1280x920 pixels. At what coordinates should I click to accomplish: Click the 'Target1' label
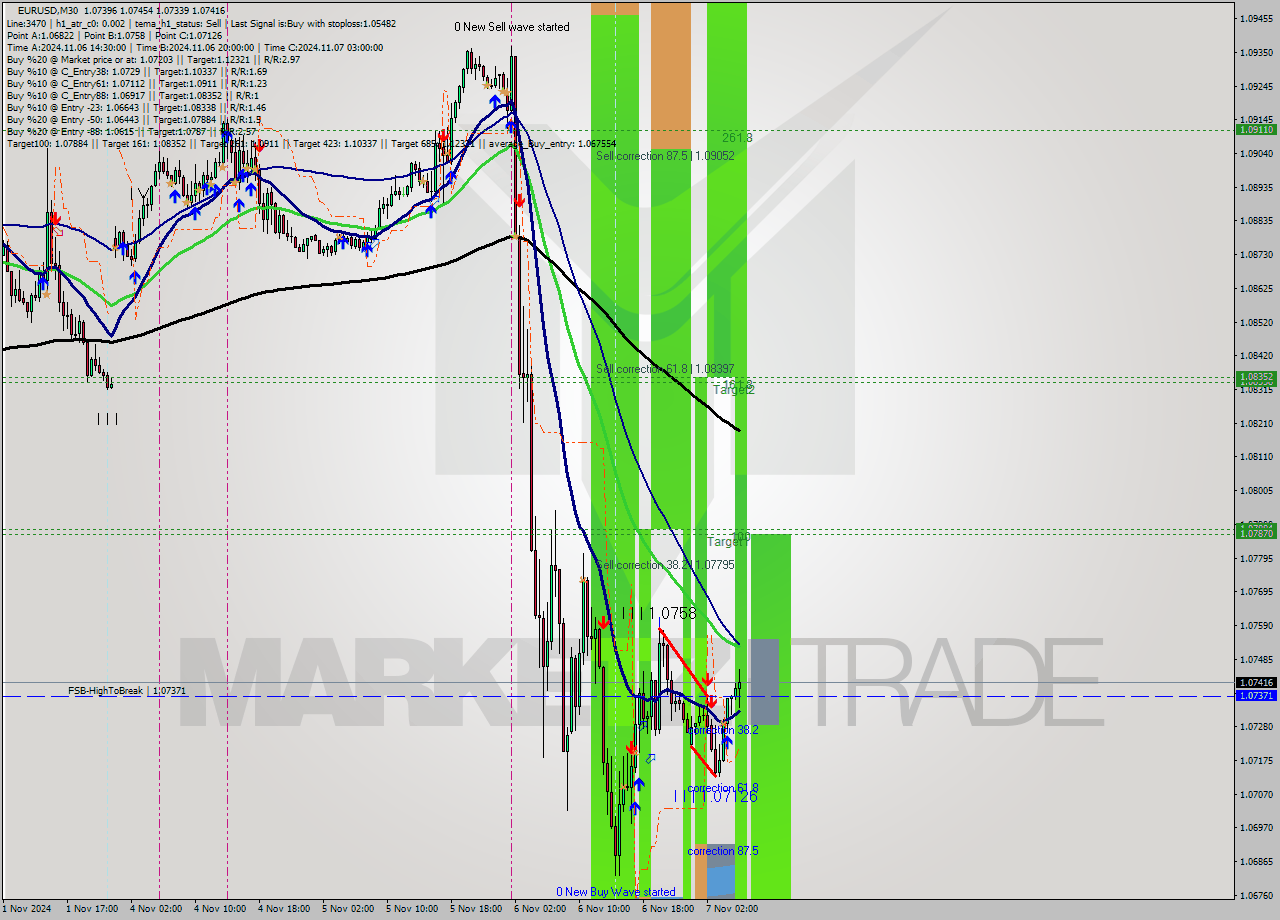(726, 541)
